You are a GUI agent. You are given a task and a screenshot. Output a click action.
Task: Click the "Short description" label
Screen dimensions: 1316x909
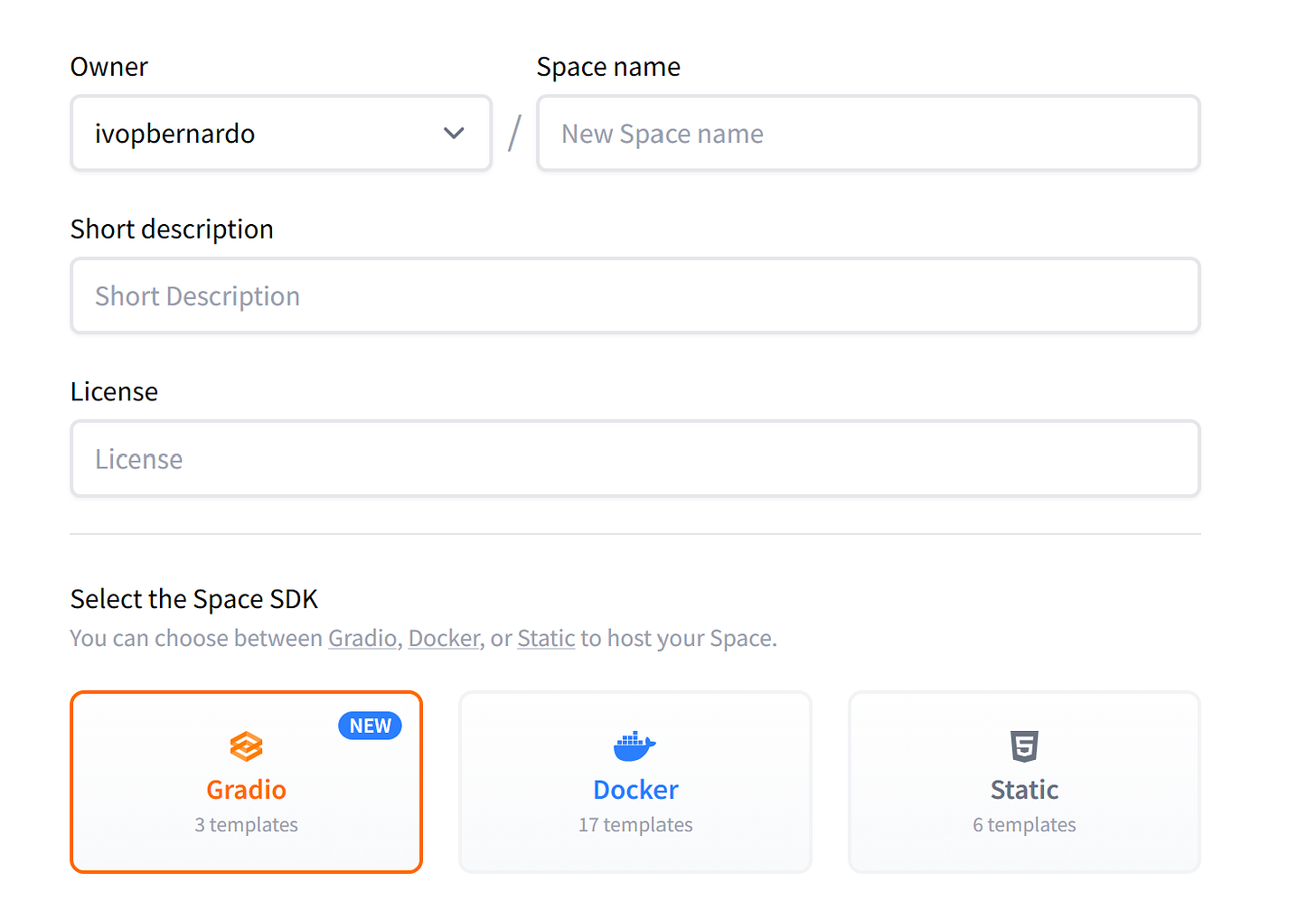click(172, 230)
